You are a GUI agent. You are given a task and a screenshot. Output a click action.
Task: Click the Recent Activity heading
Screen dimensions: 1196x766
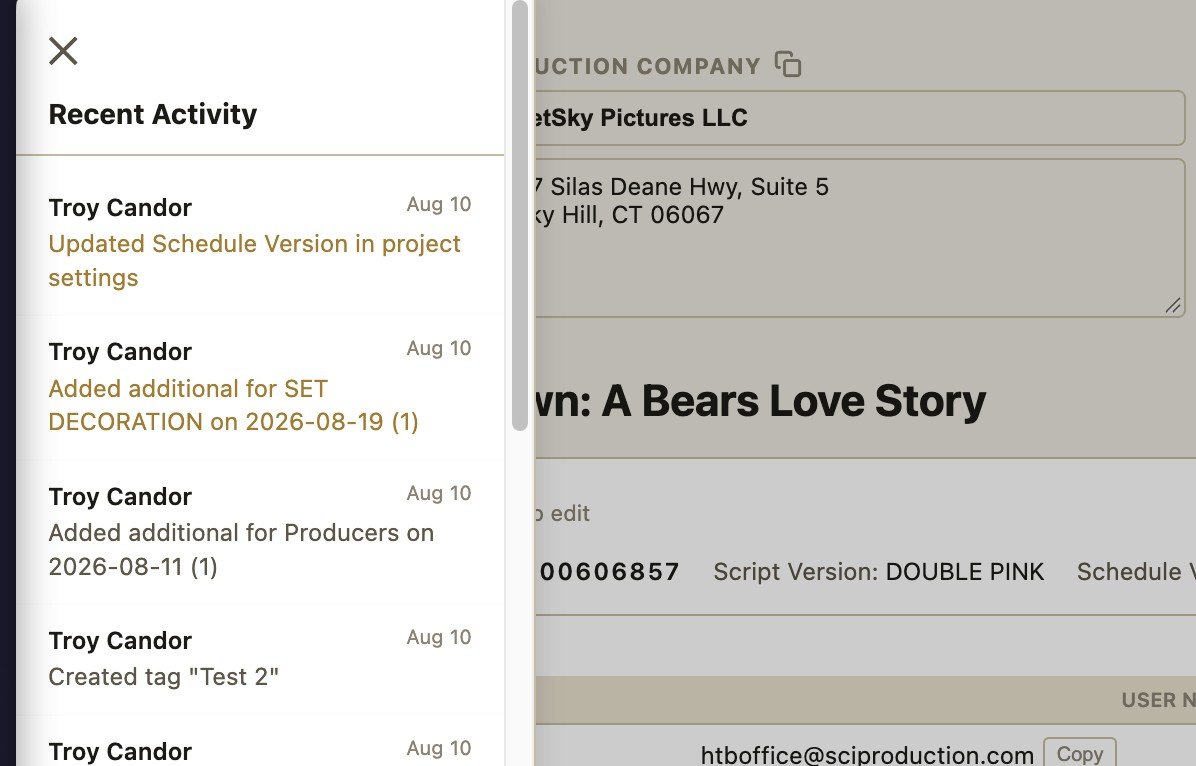153,114
